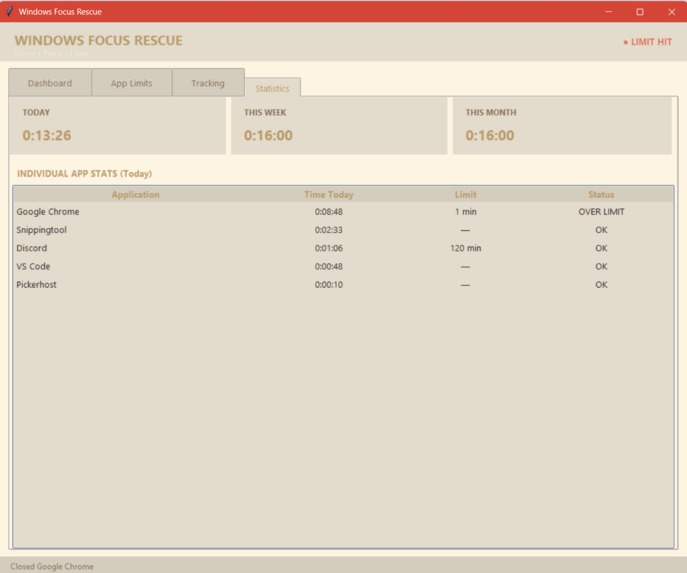Screen dimensions: 687x573
Task: Select the Pickerhost row
Action: (344, 285)
